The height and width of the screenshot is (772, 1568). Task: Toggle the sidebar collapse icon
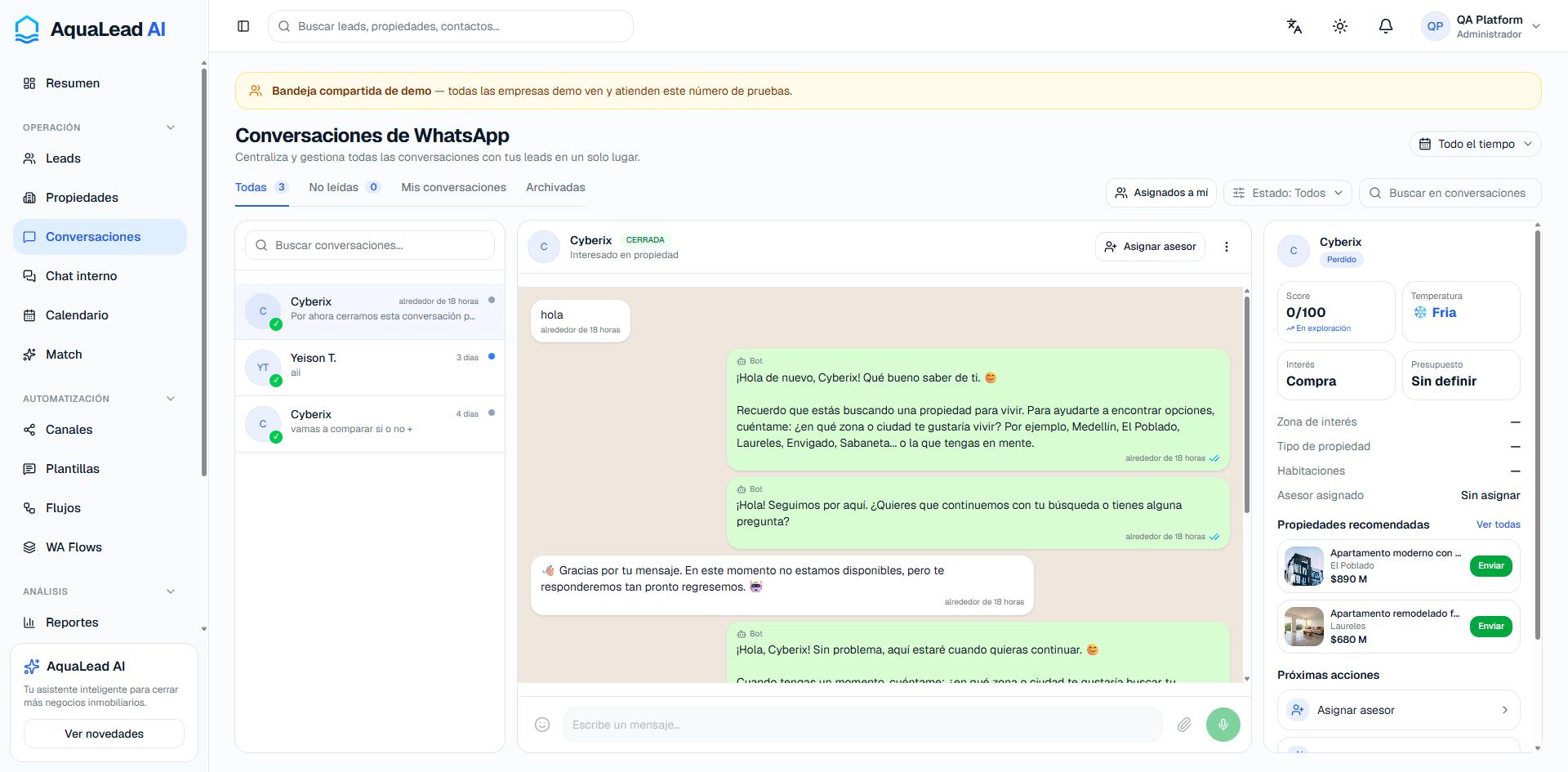pos(243,26)
